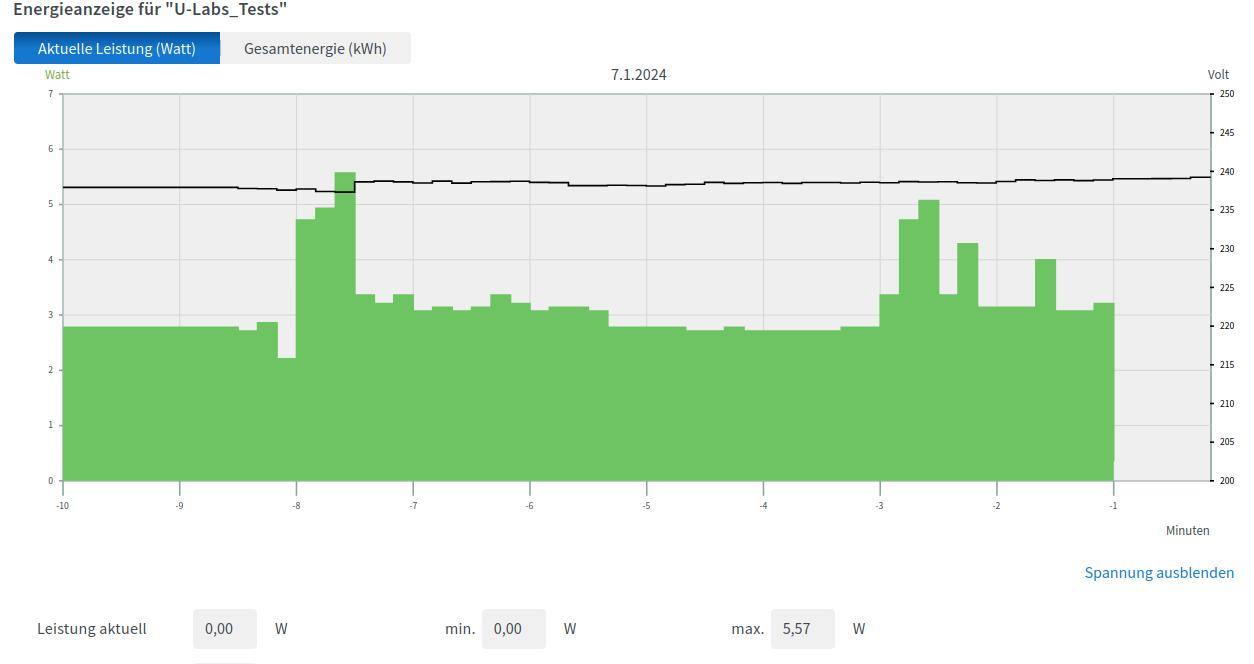Click the 7 tick on Watt axis
1254x664 pixels.
(50, 94)
